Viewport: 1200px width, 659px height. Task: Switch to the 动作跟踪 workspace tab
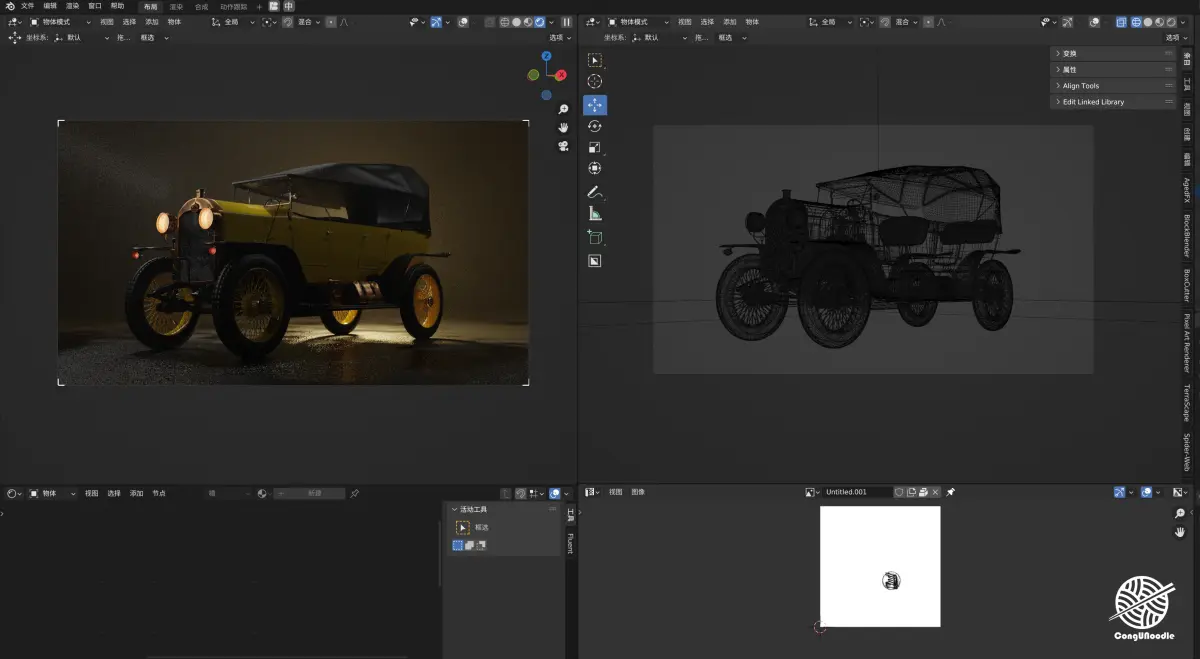coord(234,6)
